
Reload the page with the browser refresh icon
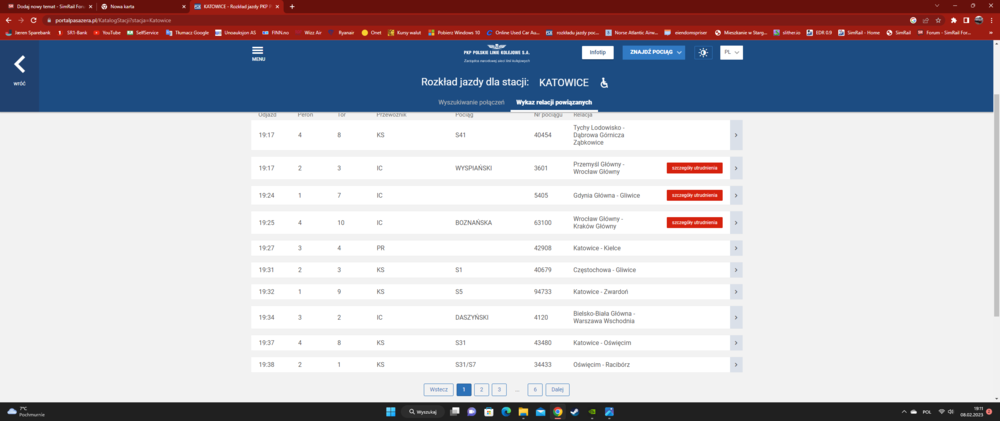33,19
